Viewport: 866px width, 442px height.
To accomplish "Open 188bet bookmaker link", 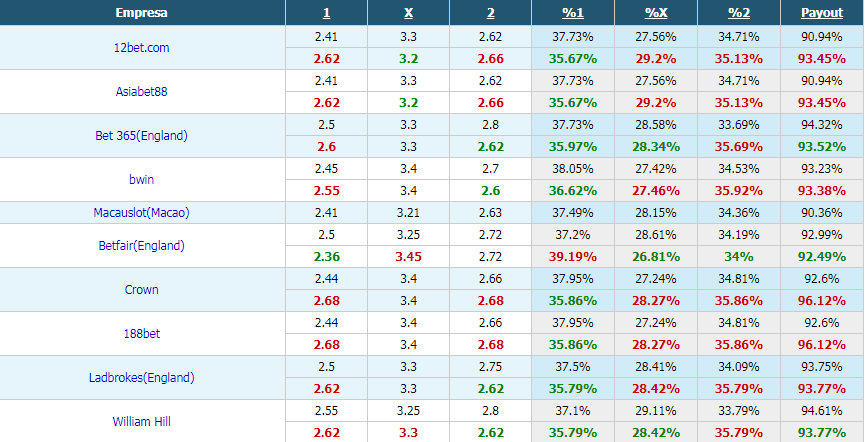I will pyautogui.click(x=141, y=334).
